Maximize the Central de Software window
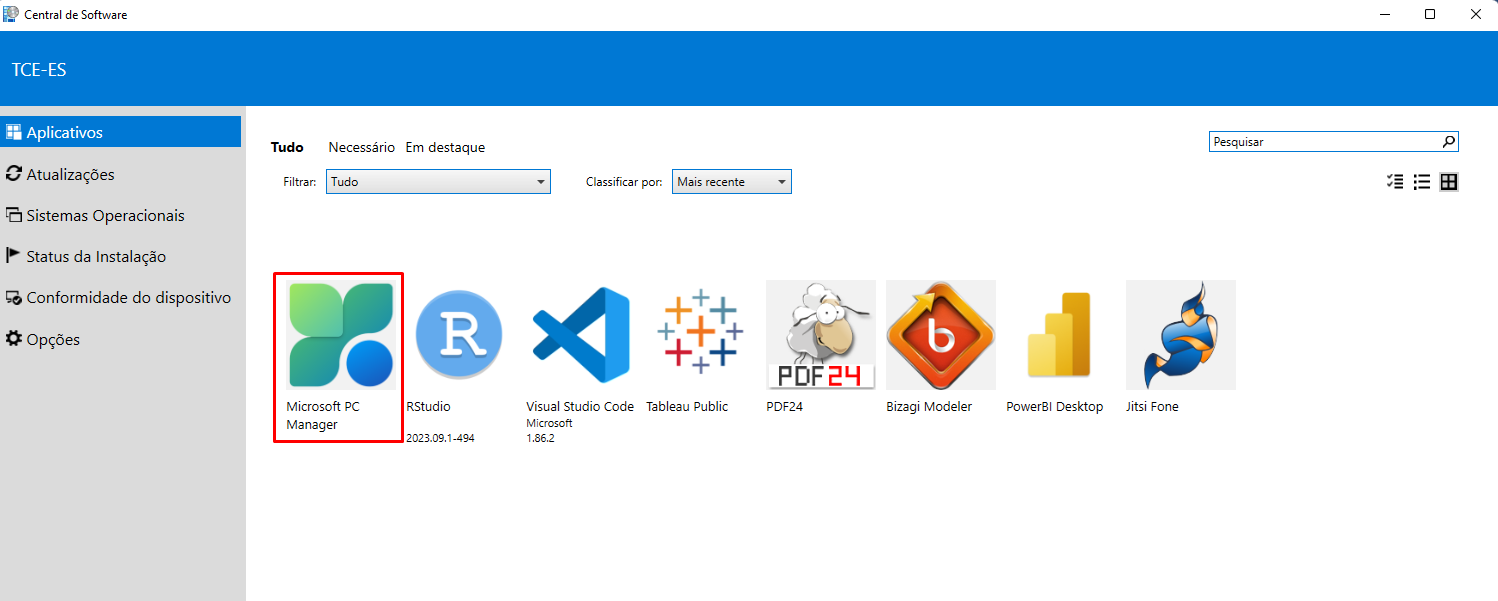Screen dimensions: 1498x601 tap(1430, 15)
